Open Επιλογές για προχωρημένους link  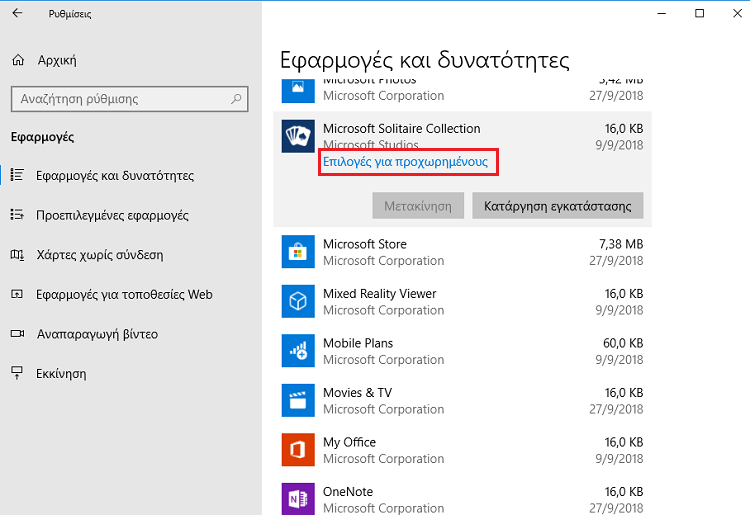click(x=406, y=162)
